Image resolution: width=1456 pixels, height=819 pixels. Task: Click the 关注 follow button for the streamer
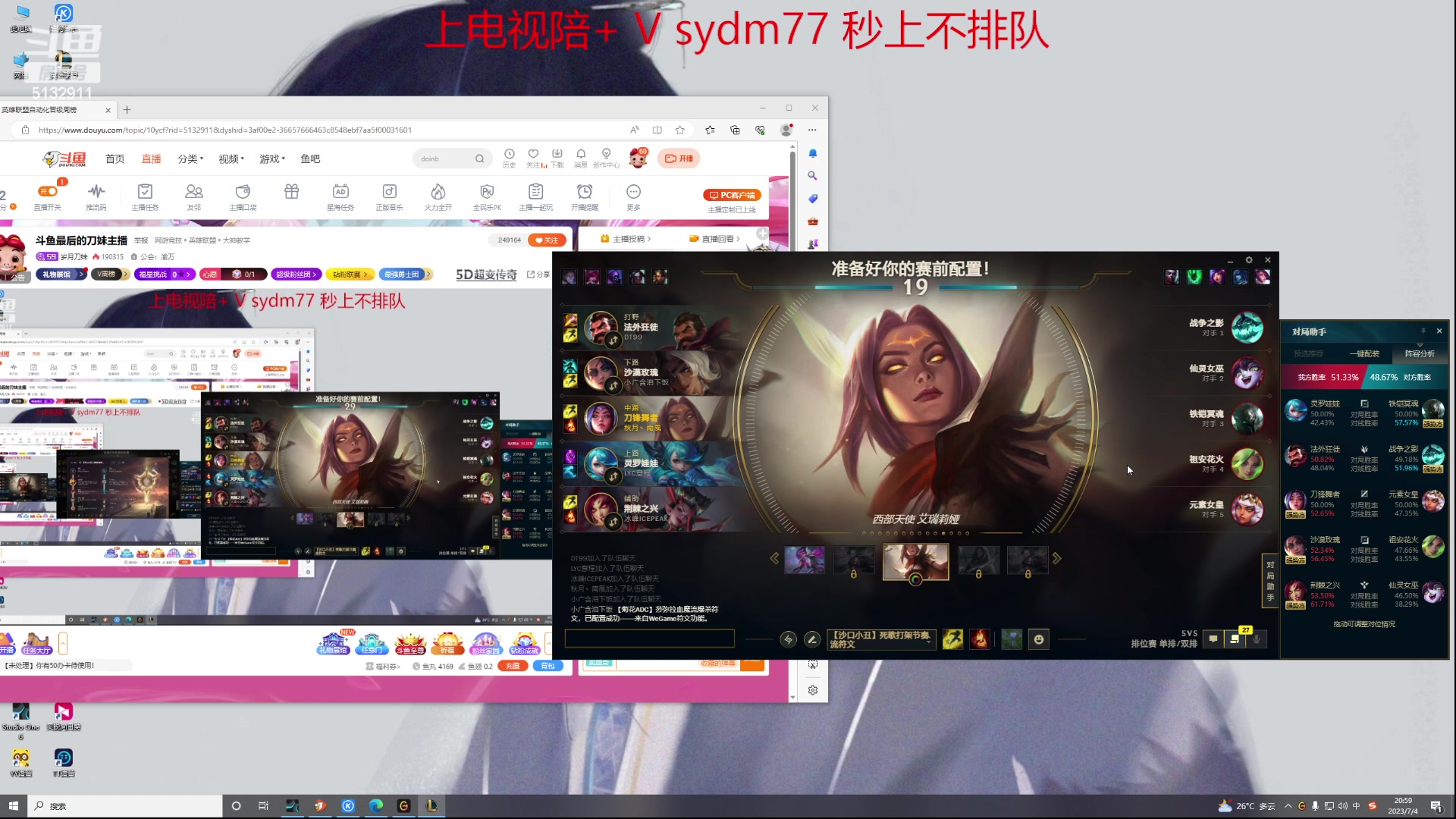[x=547, y=240]
